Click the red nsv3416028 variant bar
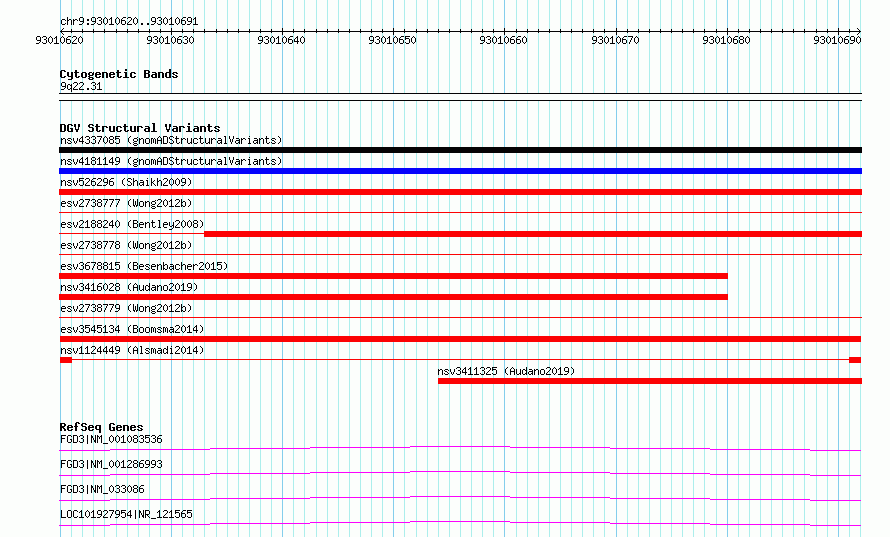Viewport: 890px width, 537px height. pos(393,297)
